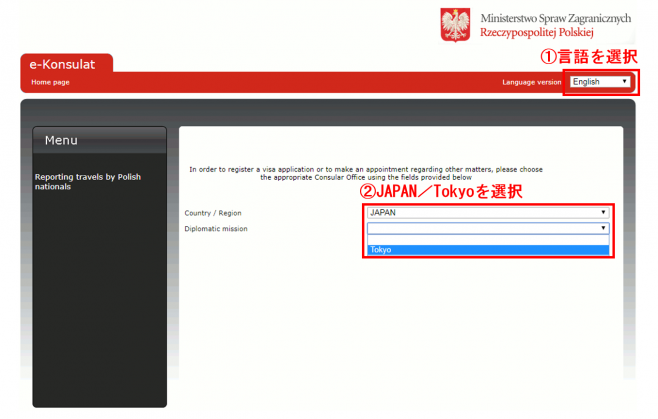658x419 pixels.
Task: Click the arrow of the JAPAN dropdown
Action: click(603, 212)
